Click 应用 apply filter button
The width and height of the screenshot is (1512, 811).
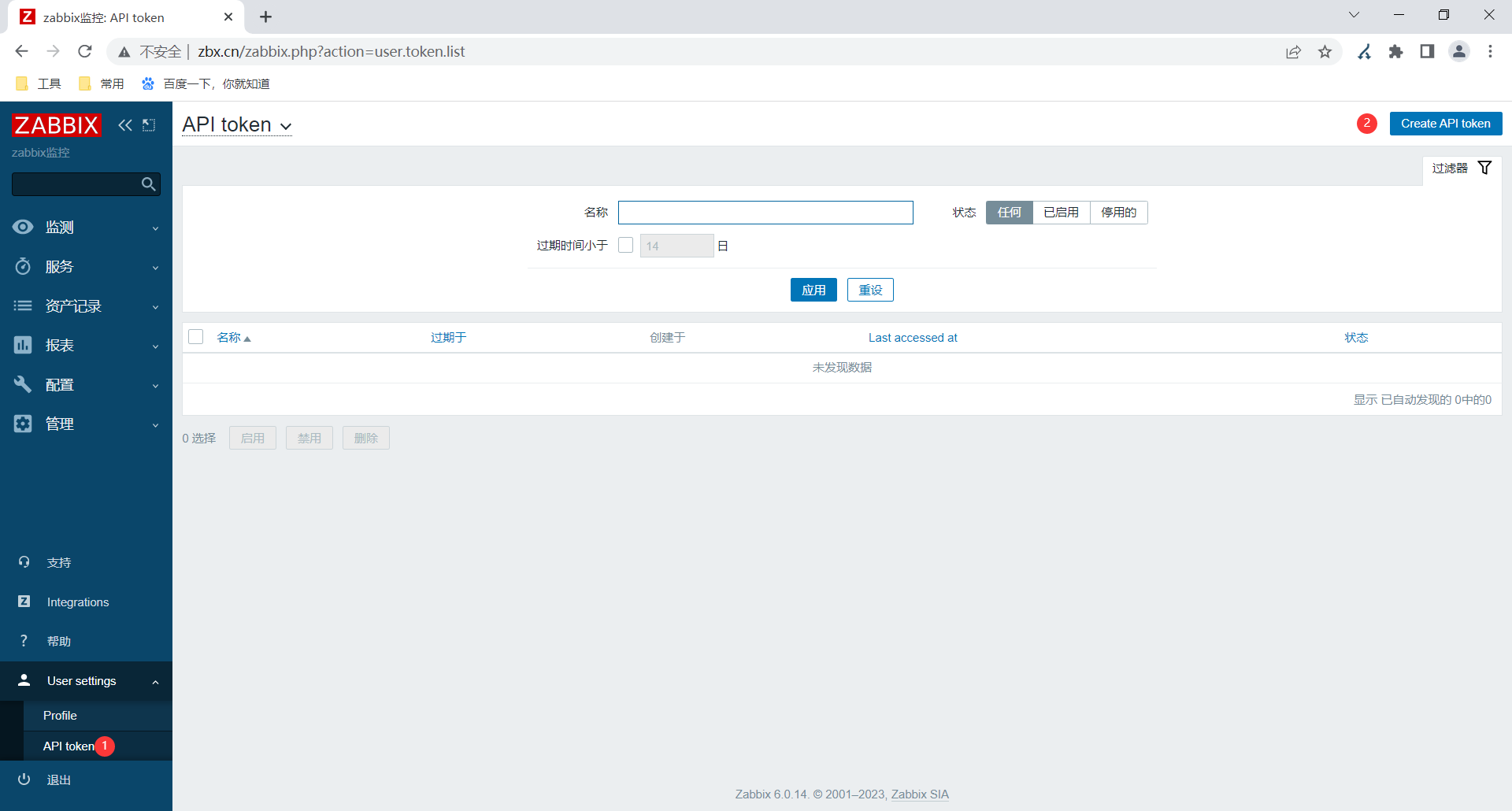tap(813, 290)
